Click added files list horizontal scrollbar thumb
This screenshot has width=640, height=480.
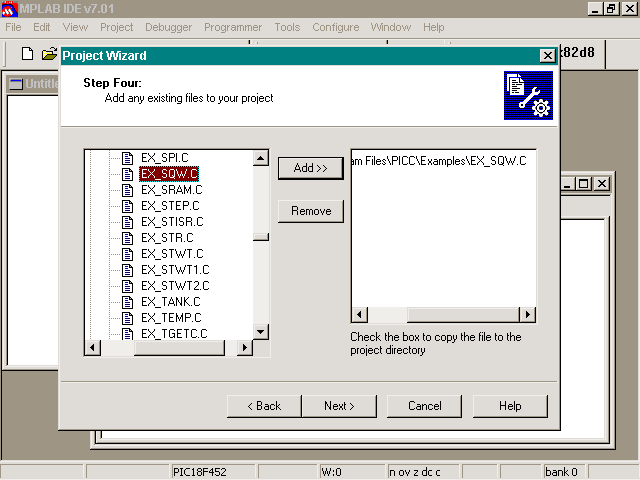point(463,315)
